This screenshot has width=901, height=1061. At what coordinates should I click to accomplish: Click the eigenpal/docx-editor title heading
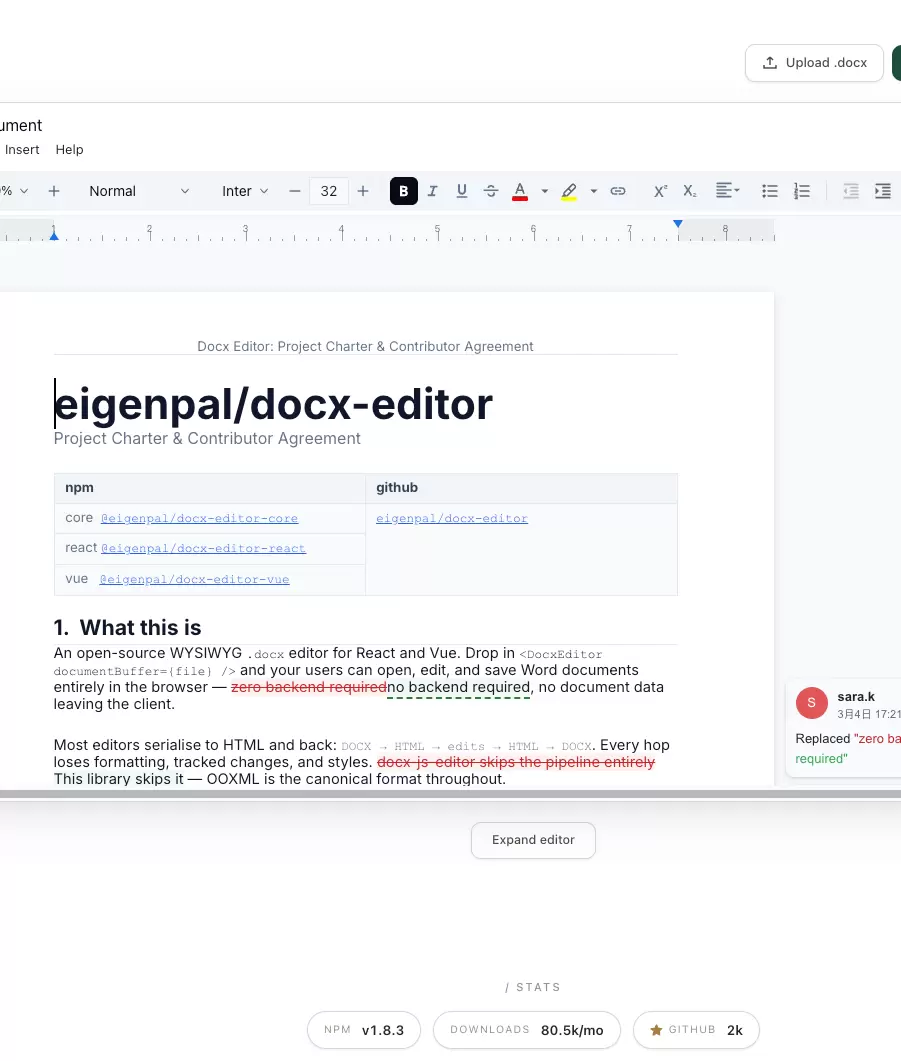coord(273,405)
